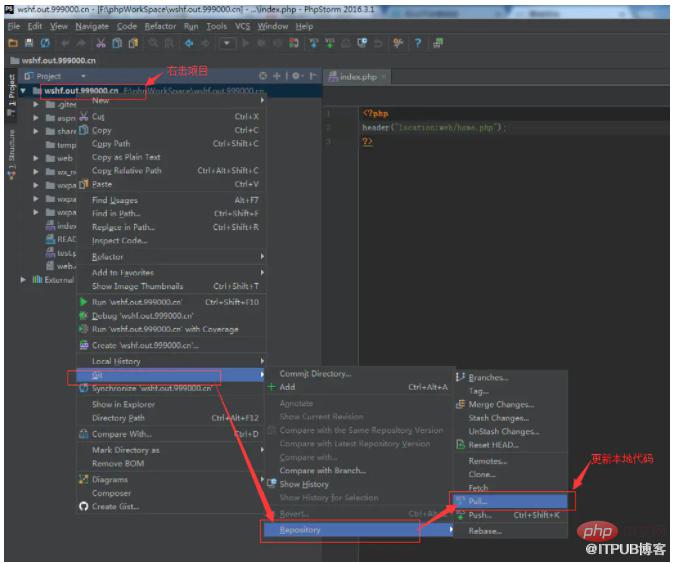Open the New submenu arrow

(262, 100)
